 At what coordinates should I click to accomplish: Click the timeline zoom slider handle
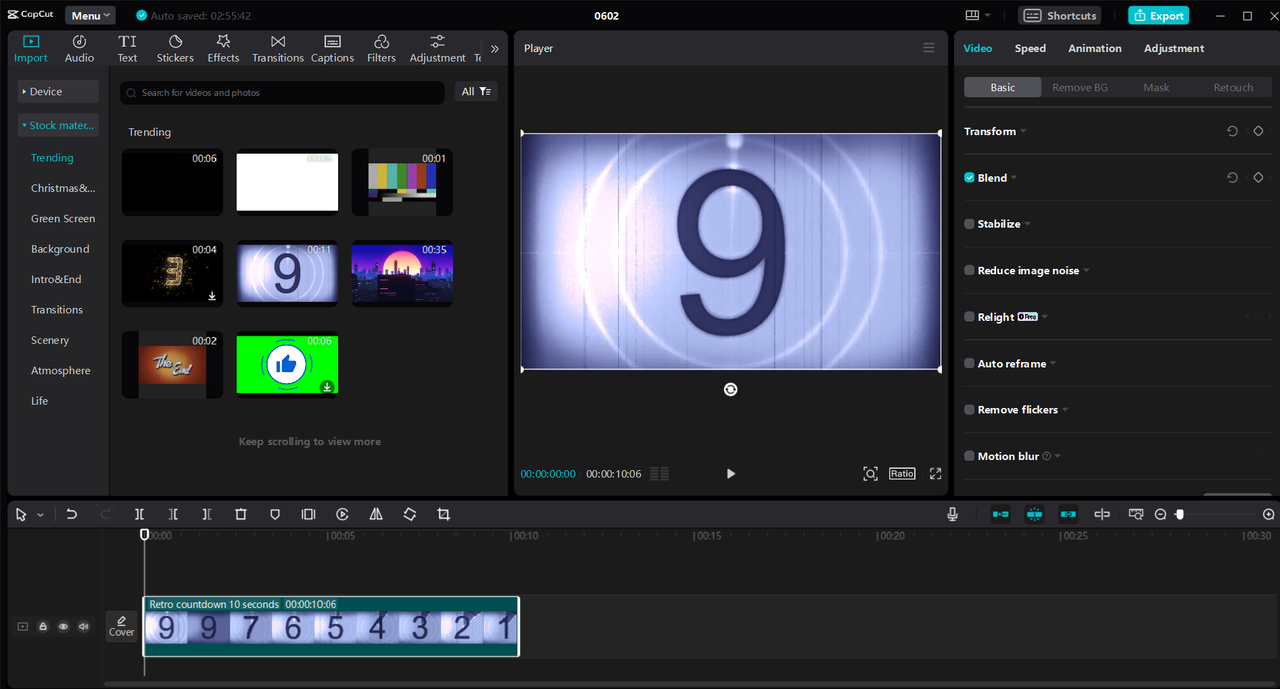tap(1180, 514)
